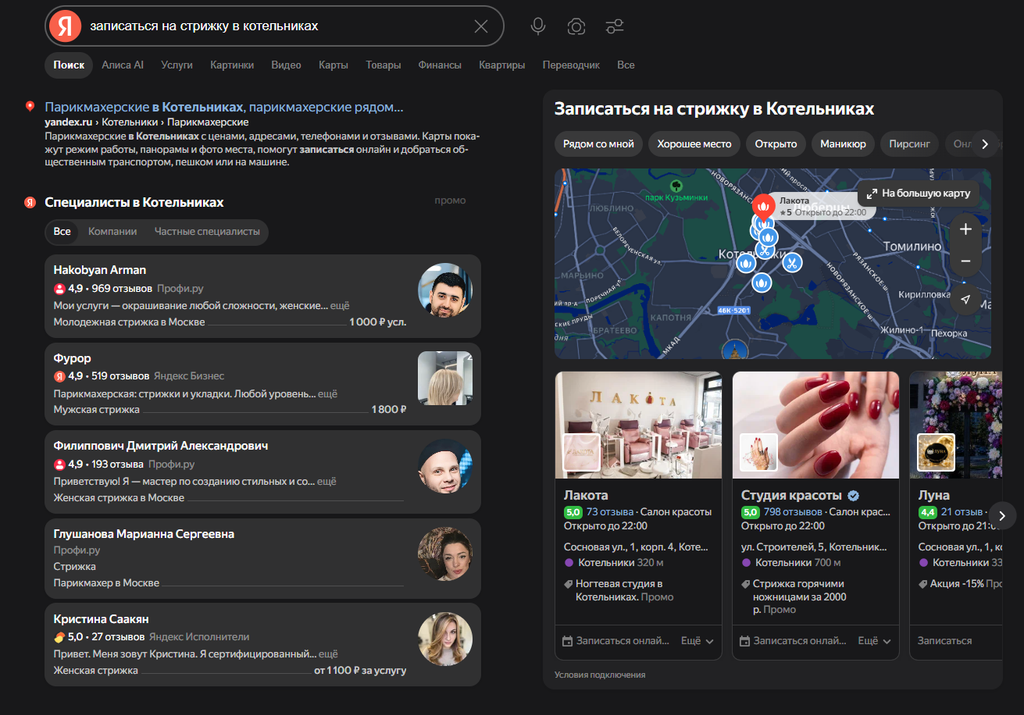Open the Карты tab
Screen dimensions: 1024x715
(x=333, y=65)
